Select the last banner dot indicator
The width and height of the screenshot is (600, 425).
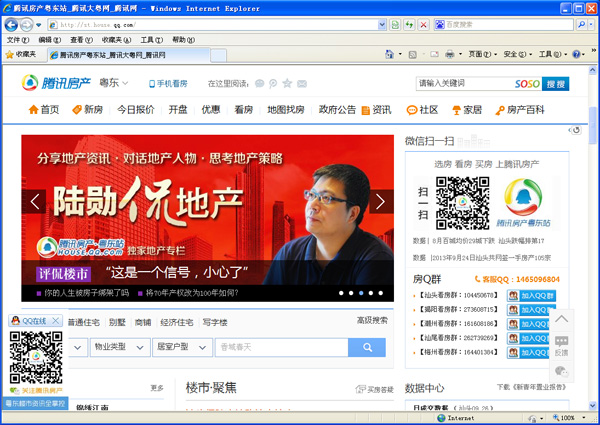pos(381,293)
